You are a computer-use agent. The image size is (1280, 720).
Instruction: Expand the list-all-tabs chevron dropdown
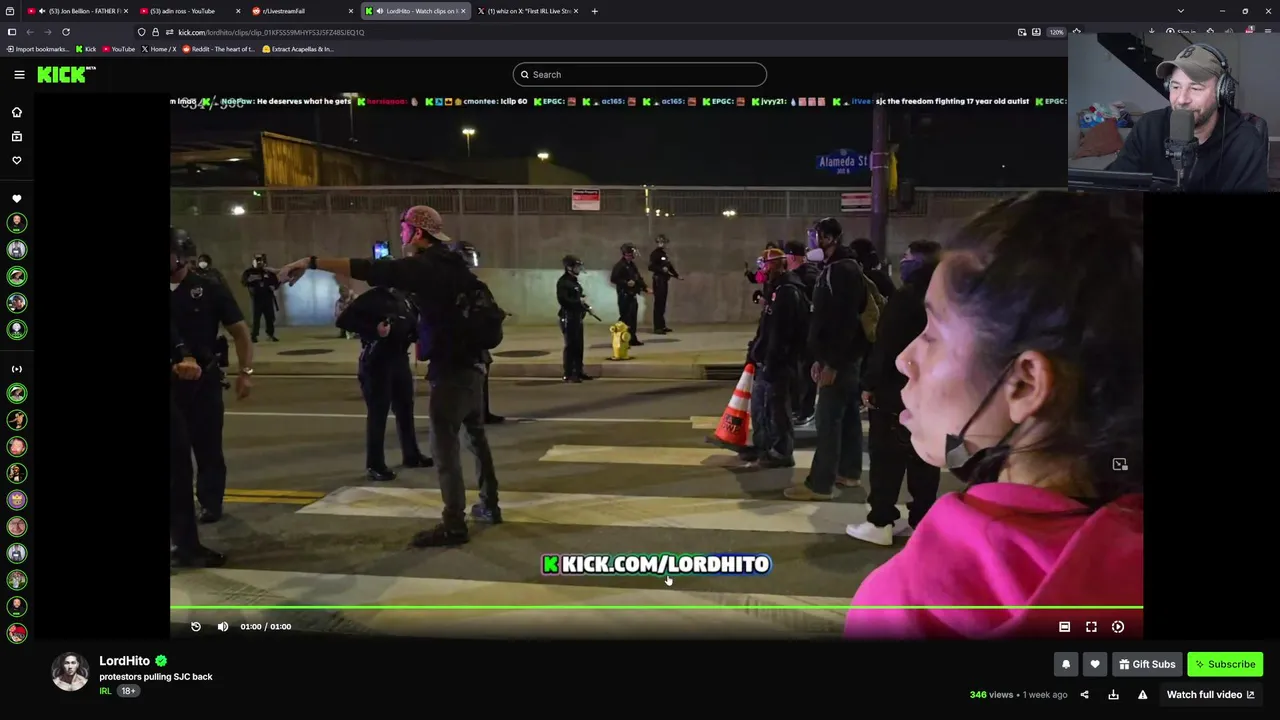(x=1180, y=11)
